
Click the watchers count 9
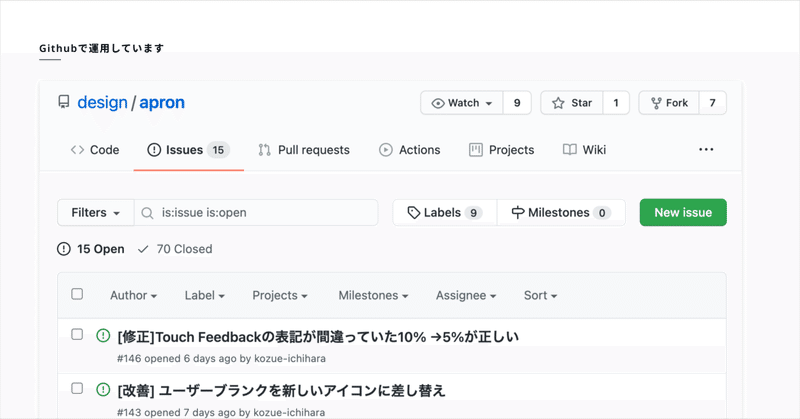tap(517, 103)
